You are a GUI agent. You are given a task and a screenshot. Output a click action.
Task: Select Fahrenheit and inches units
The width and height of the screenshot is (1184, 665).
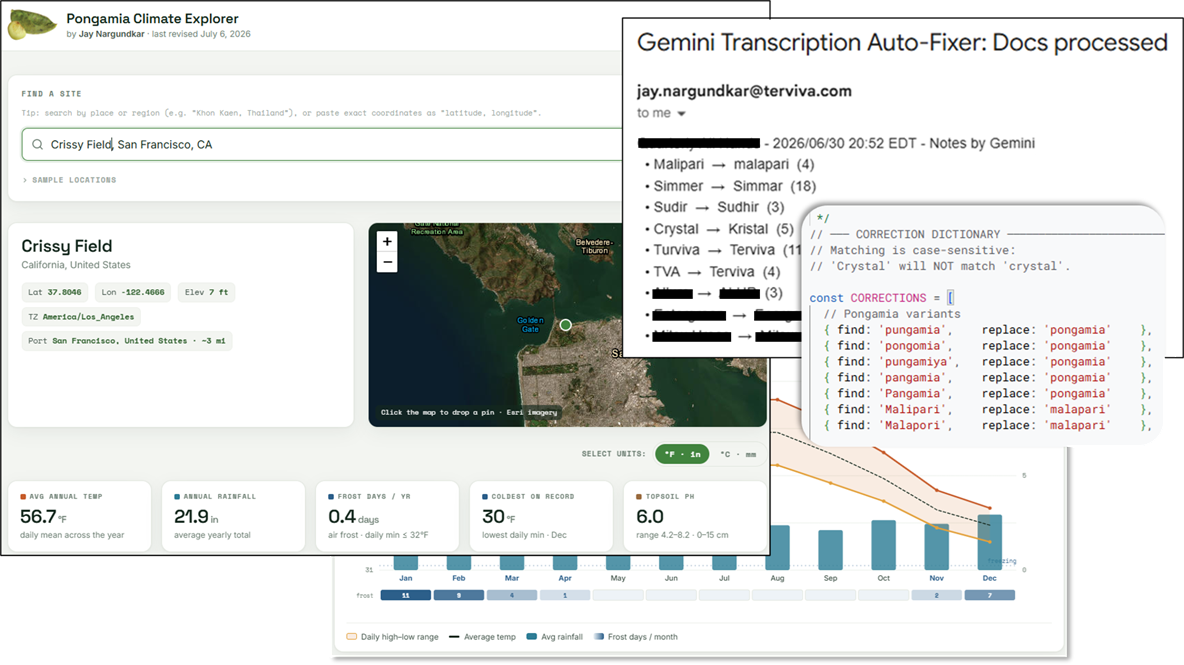[683, 454]
